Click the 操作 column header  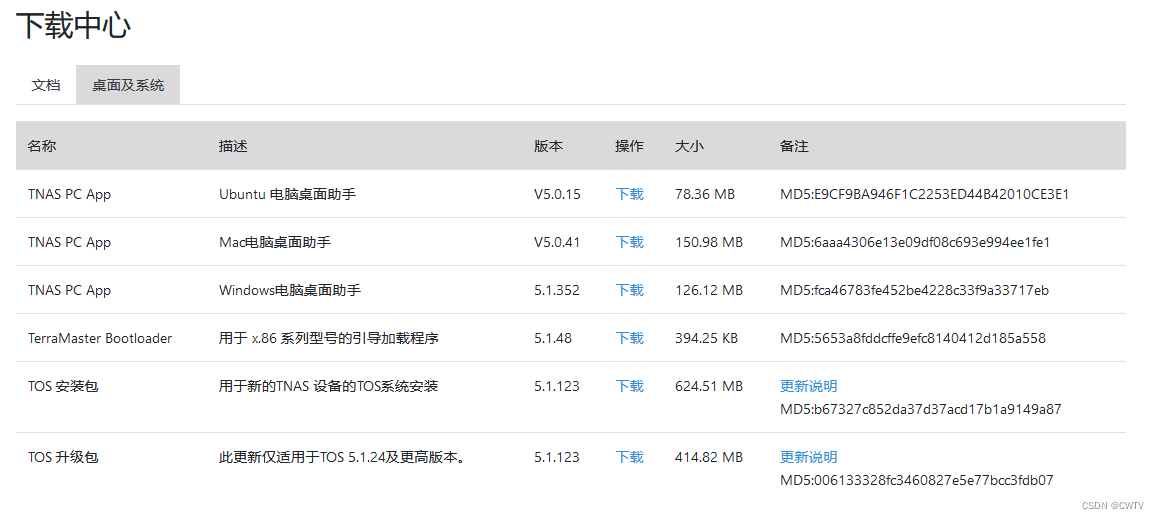(630, 146)
